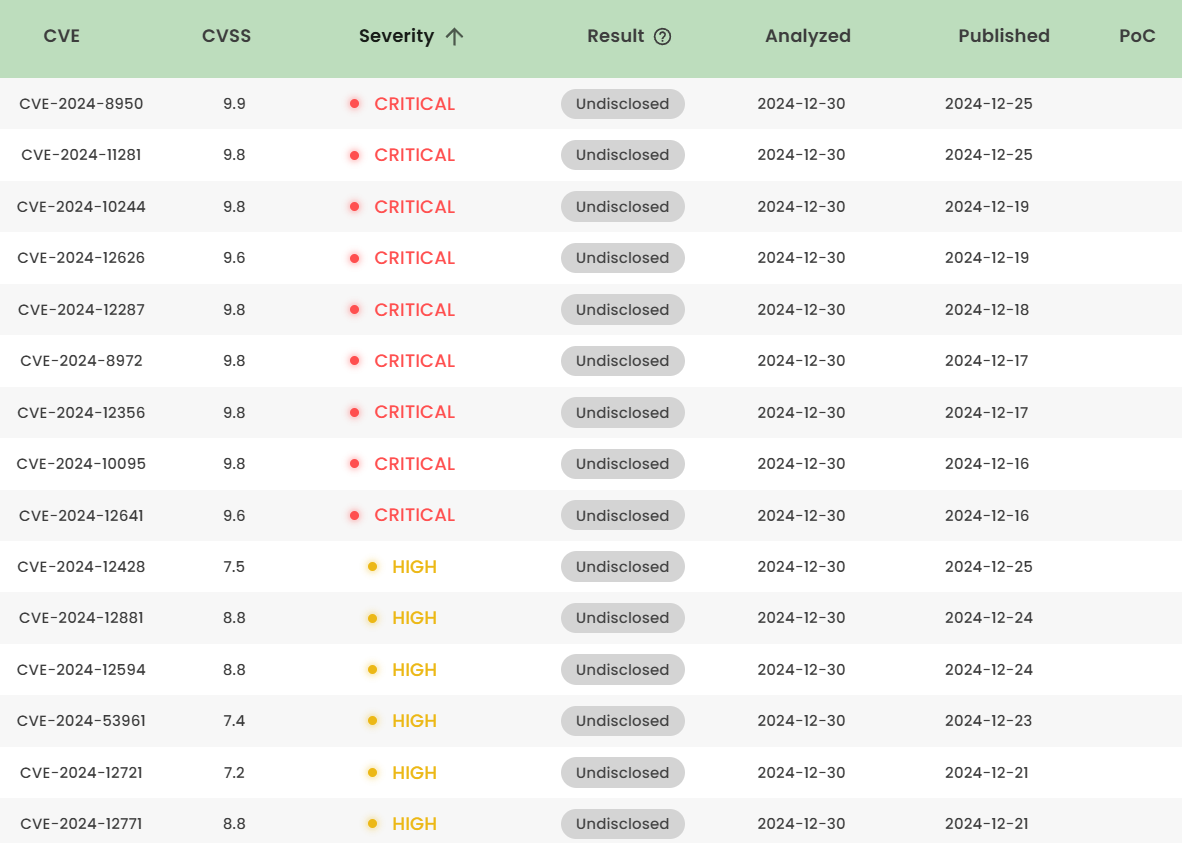Click Undisclosed badge for CVE-2024-12626
Image resolution: width=1182 pixels, height=843 pixels.
click(623, 258)
